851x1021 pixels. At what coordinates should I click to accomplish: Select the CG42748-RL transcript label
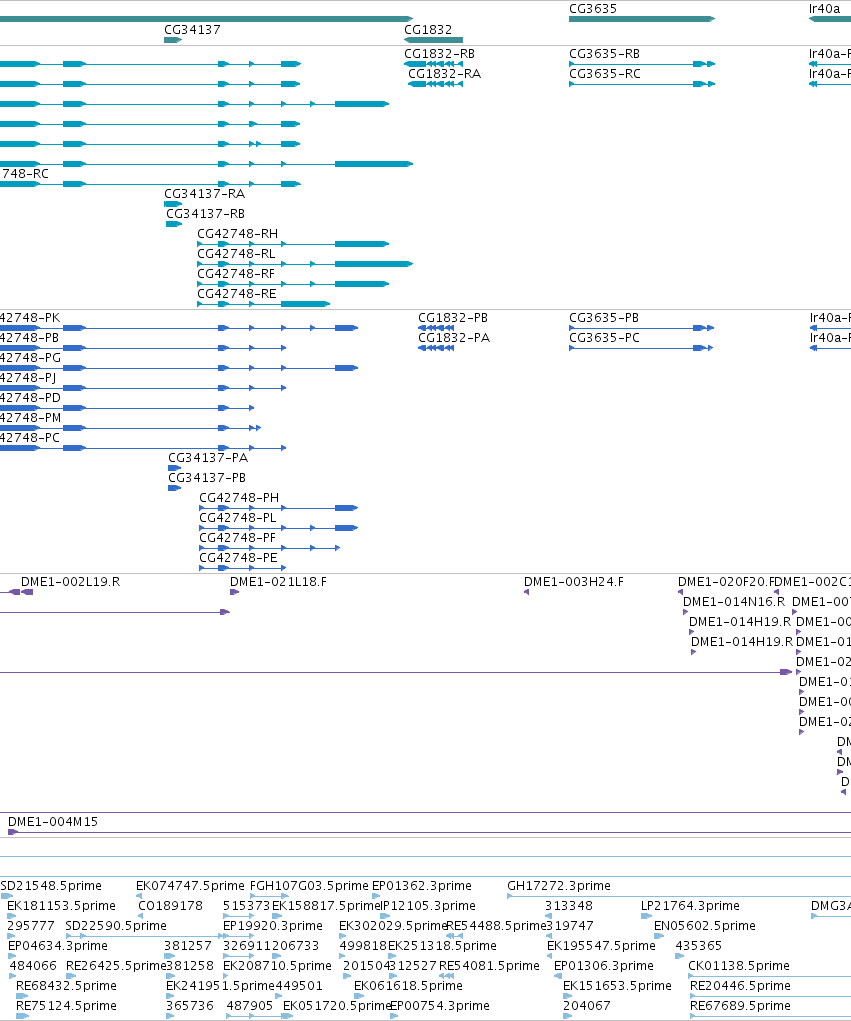236,253
